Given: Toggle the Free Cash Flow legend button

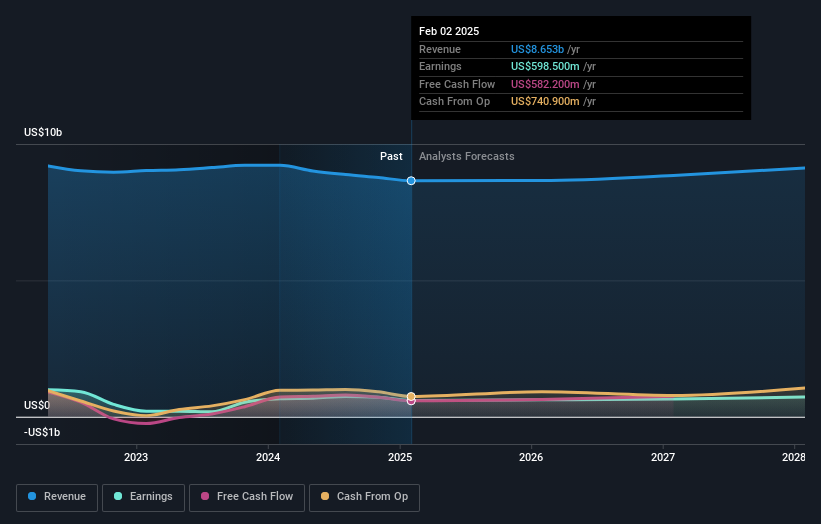Looking at the screenshot, I should [247, 497].
